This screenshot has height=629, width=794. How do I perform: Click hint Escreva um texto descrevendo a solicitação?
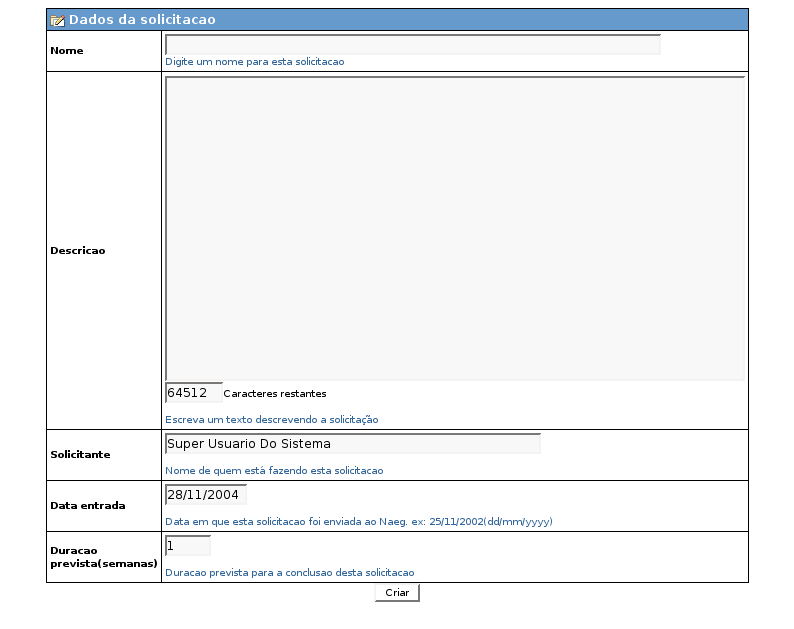(272, 420)
